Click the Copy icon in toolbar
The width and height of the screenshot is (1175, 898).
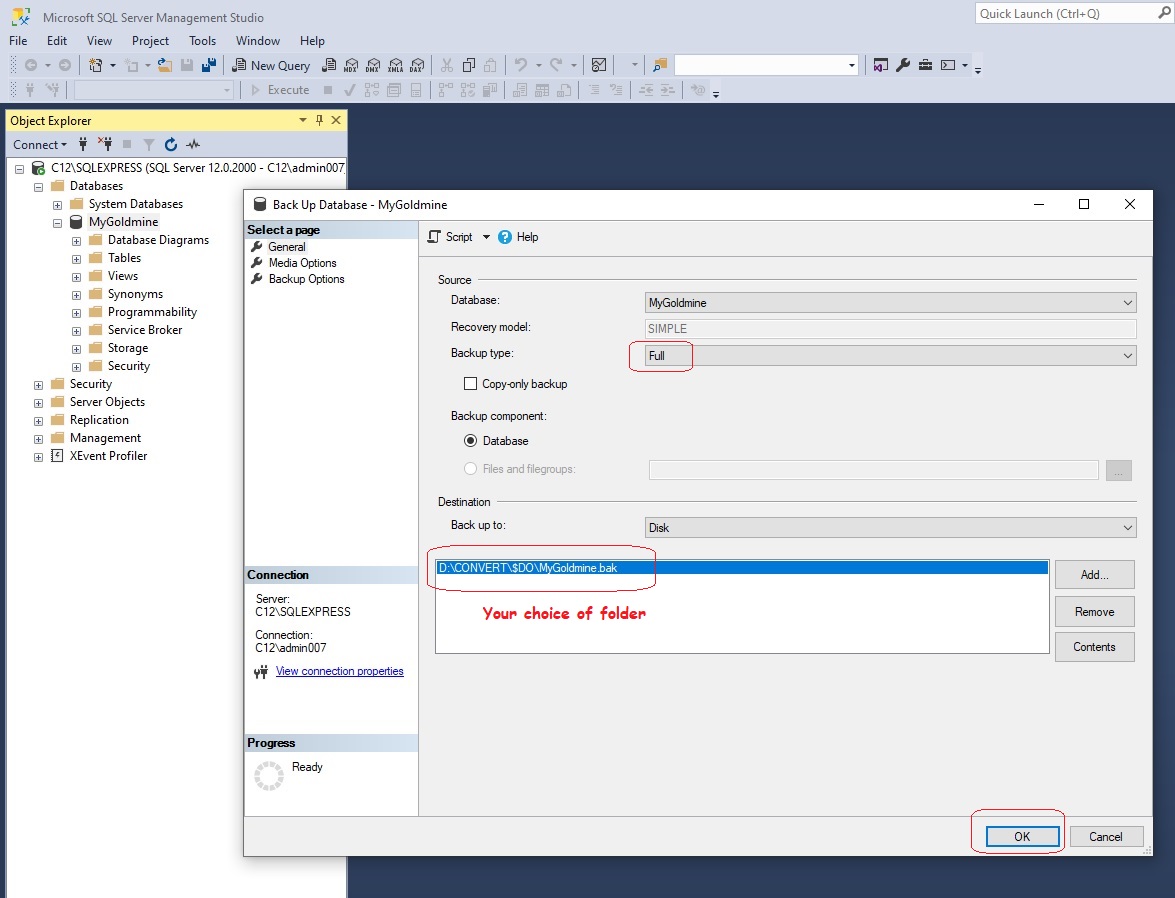469,65
